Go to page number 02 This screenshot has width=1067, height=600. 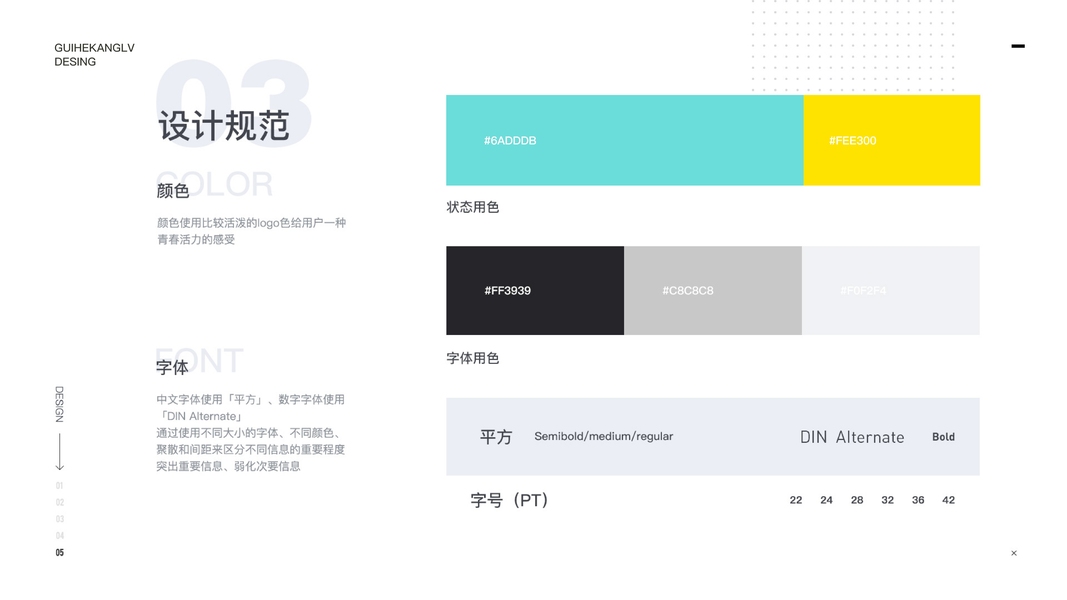(59, 503)
